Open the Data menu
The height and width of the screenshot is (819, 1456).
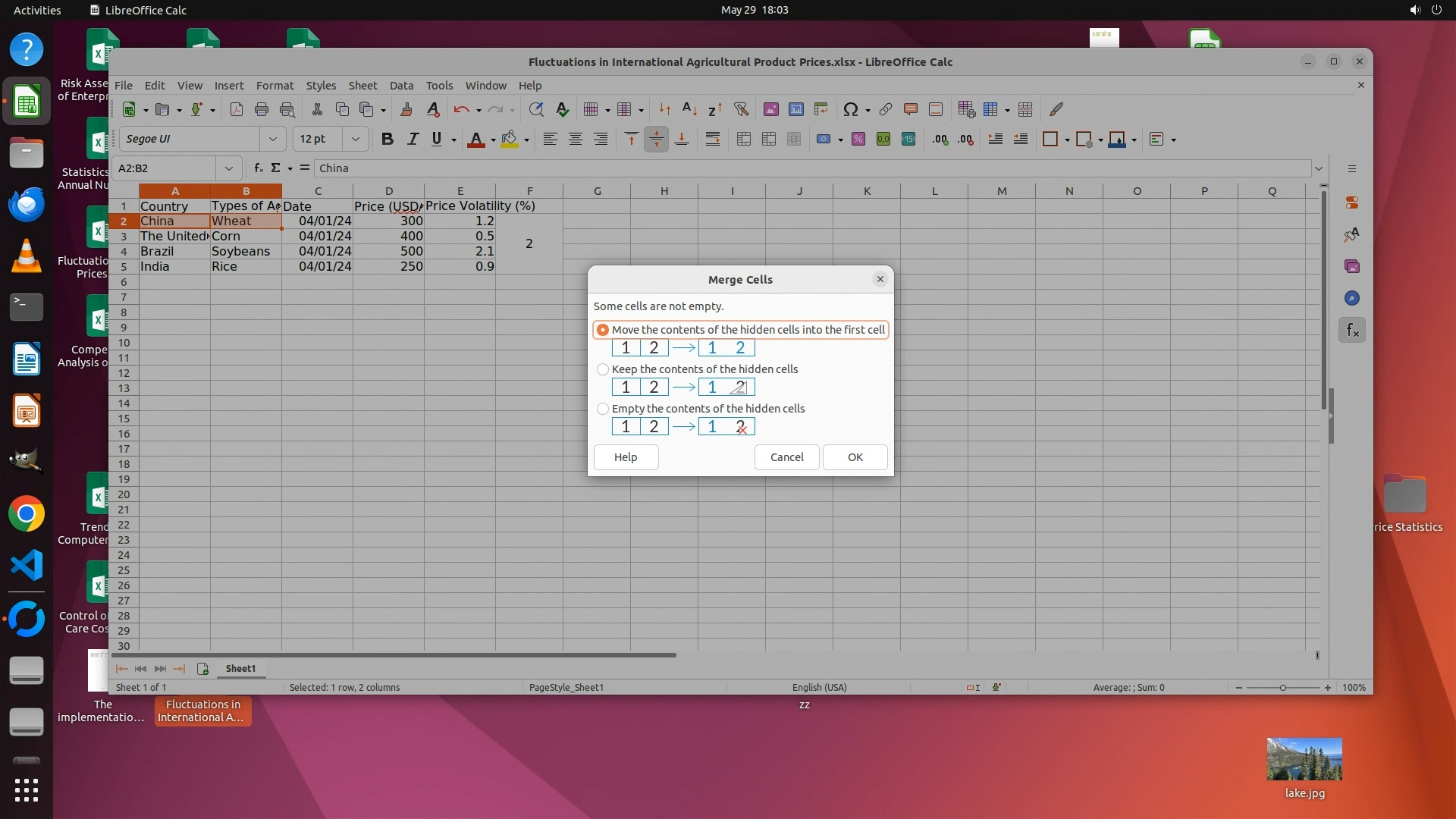point(401,86)
